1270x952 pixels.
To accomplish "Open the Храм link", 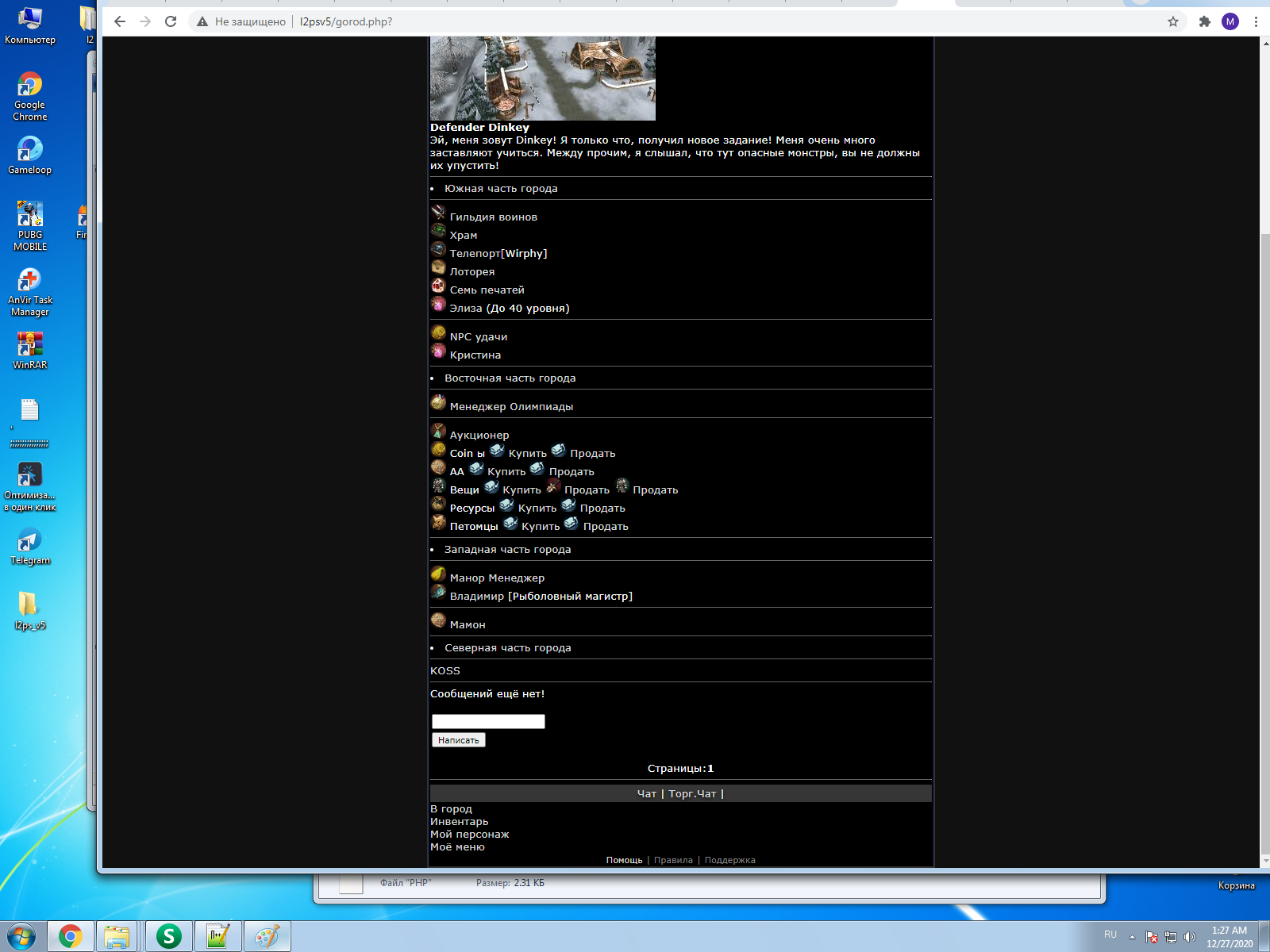I will (x=464, y=236).
